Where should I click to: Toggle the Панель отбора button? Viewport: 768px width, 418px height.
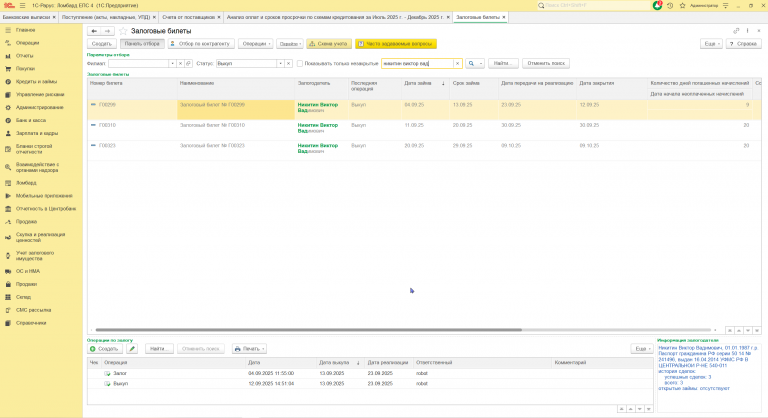point(141,44)
